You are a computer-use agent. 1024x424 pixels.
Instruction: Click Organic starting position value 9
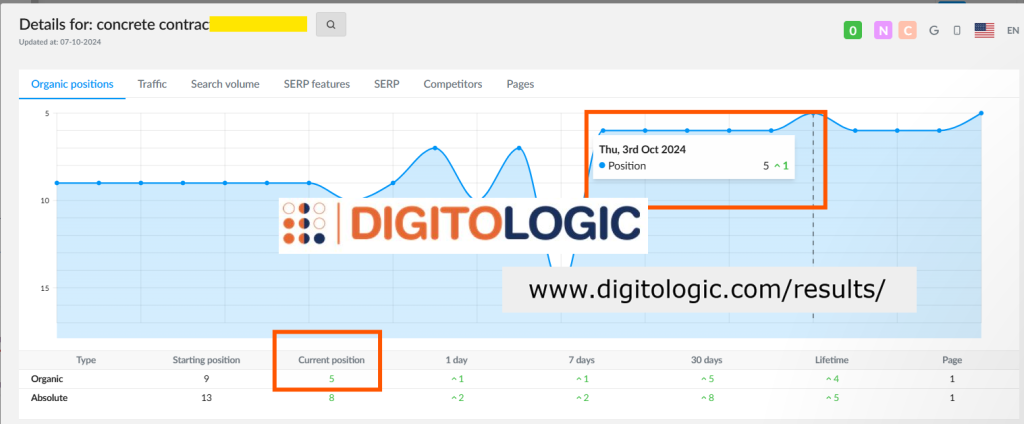pyautogui.click(x=206, y=378)
